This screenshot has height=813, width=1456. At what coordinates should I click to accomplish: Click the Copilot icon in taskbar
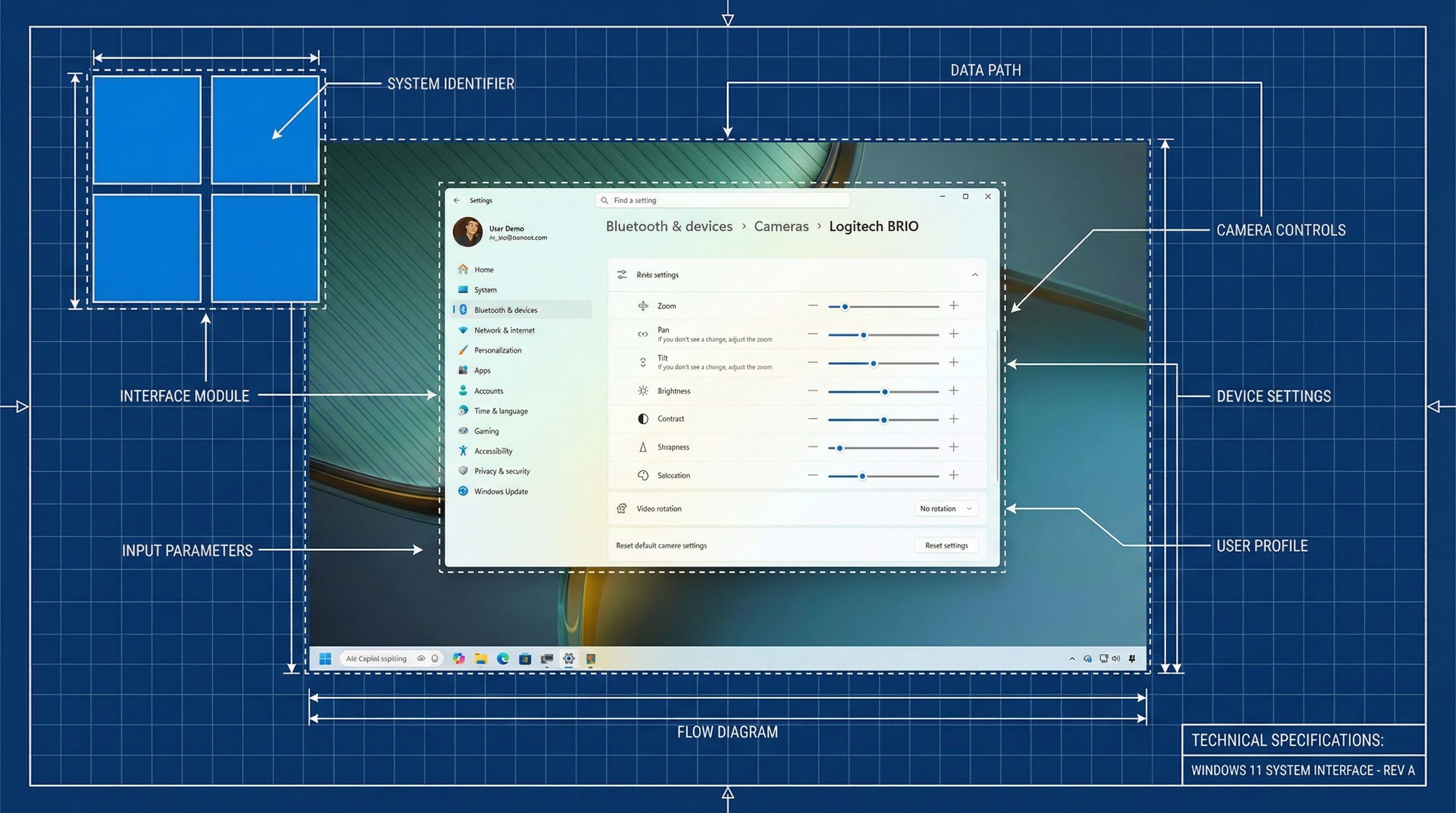click(x=458, y=658)
